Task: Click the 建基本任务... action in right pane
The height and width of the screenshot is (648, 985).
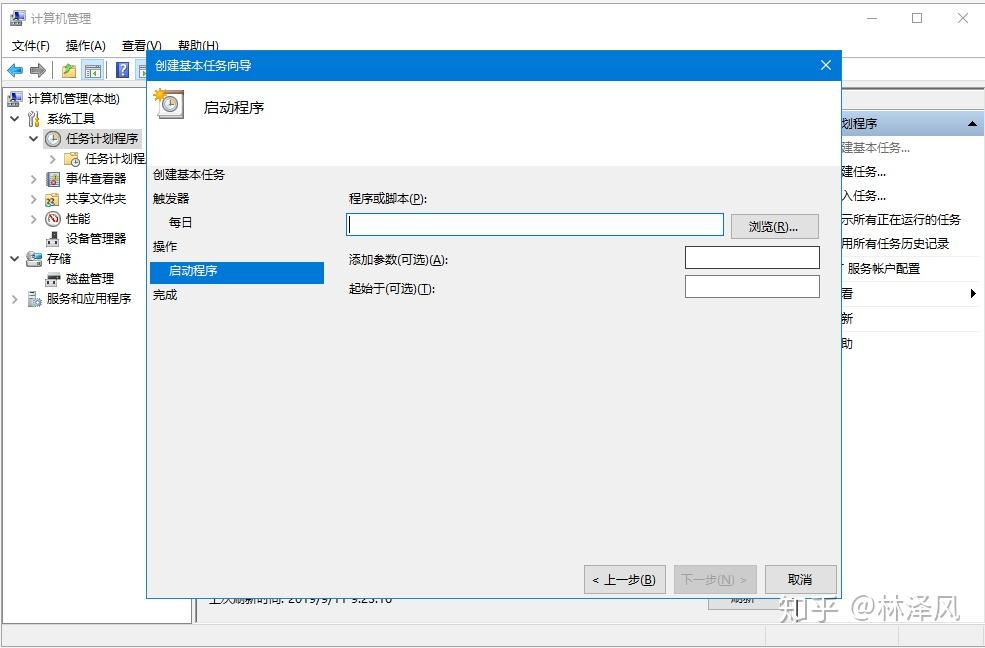Action: [x=876, y=148]
